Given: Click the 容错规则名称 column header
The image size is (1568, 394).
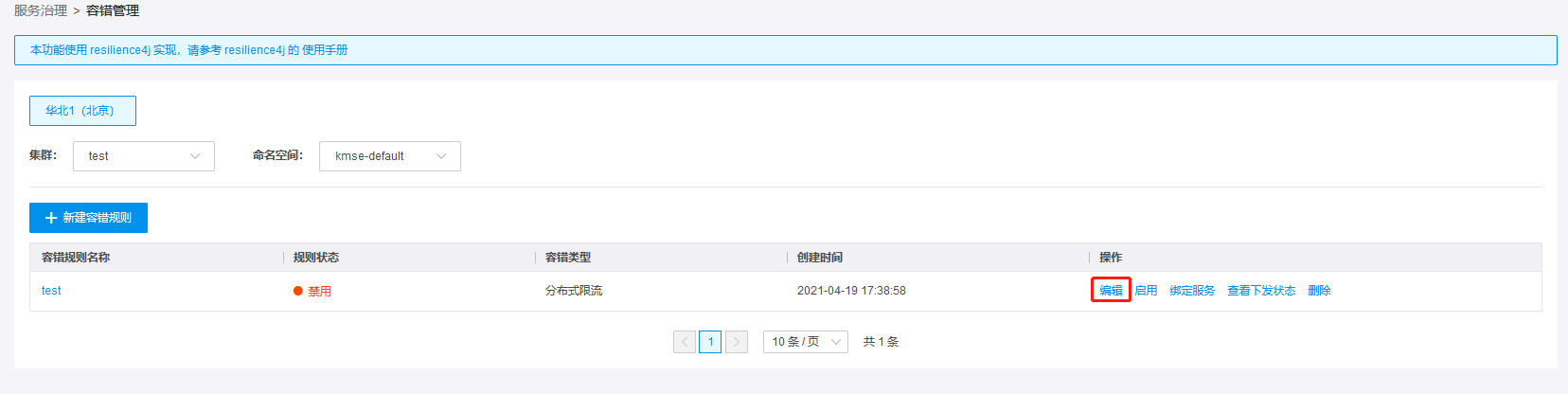Looking at the screenshot, I should pyautogui.click(x=76, y=258).
